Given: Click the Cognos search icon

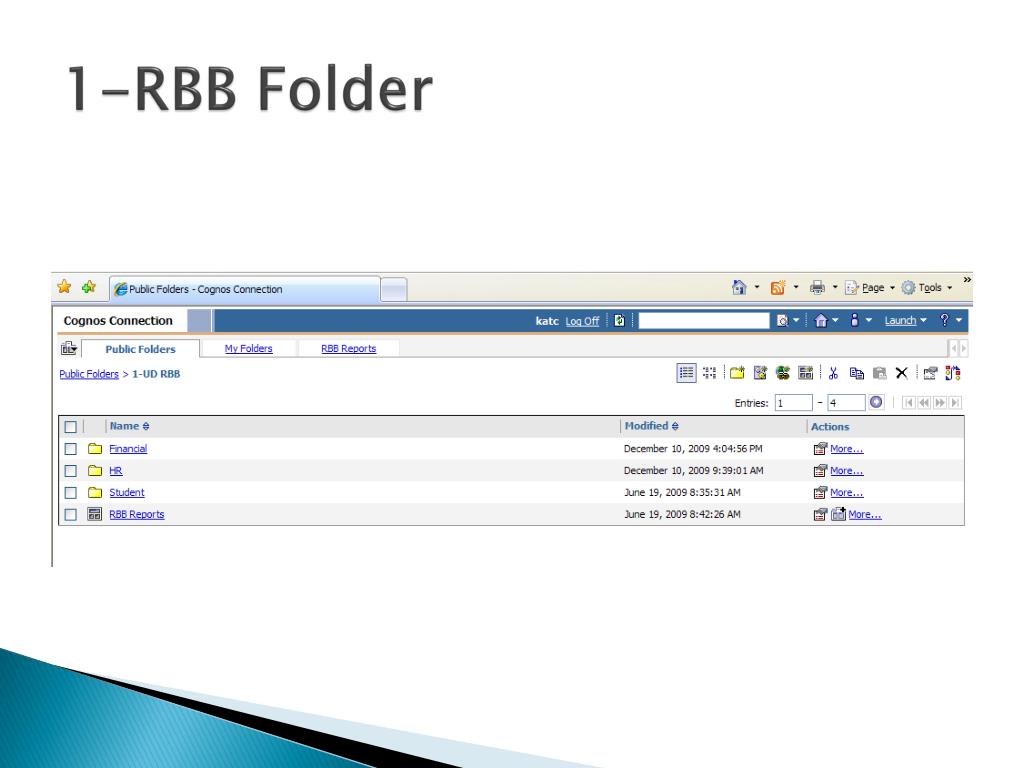Looking at the screenshot, I should [782, 321].
